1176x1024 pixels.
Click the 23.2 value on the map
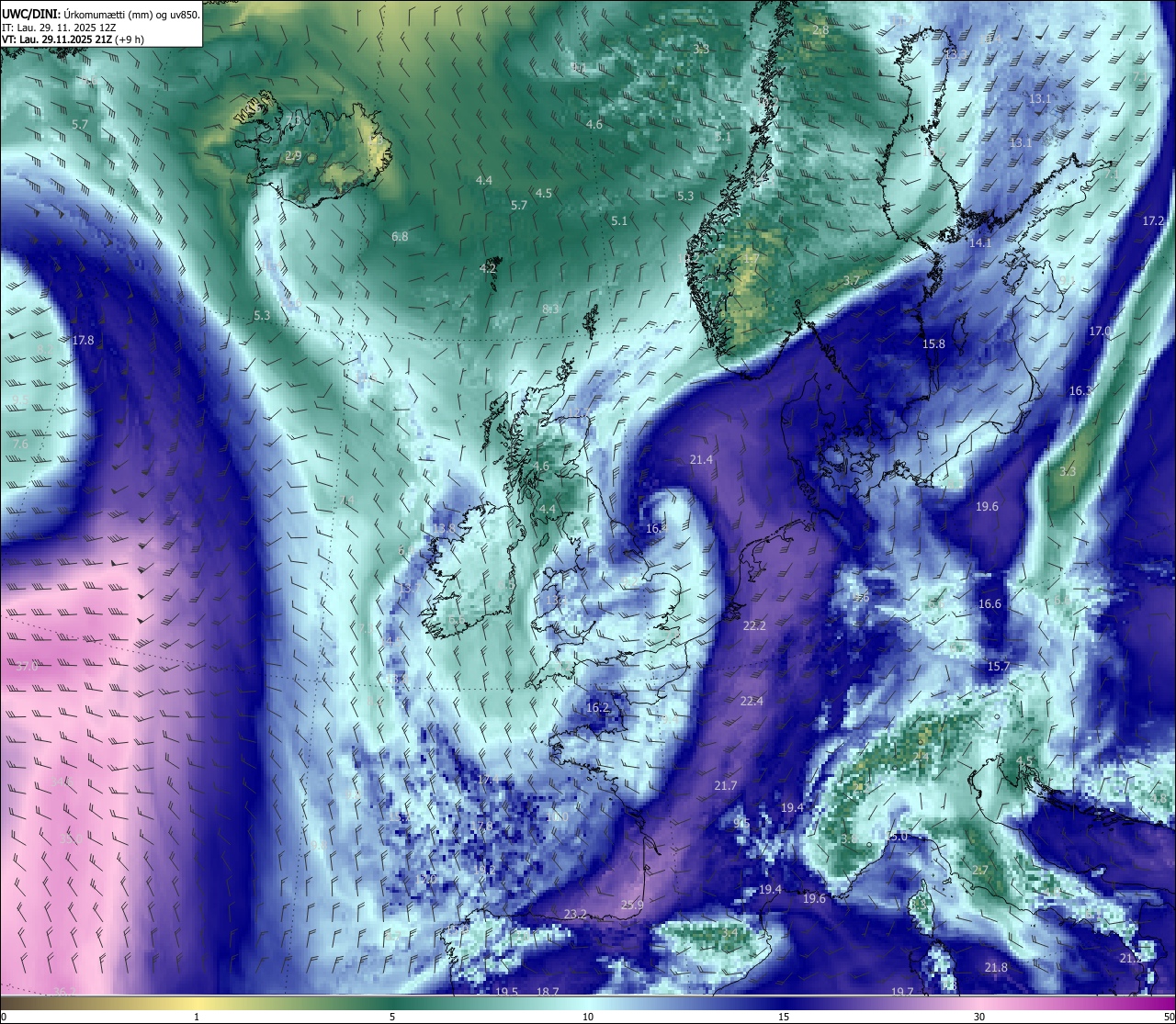(575, 914)
